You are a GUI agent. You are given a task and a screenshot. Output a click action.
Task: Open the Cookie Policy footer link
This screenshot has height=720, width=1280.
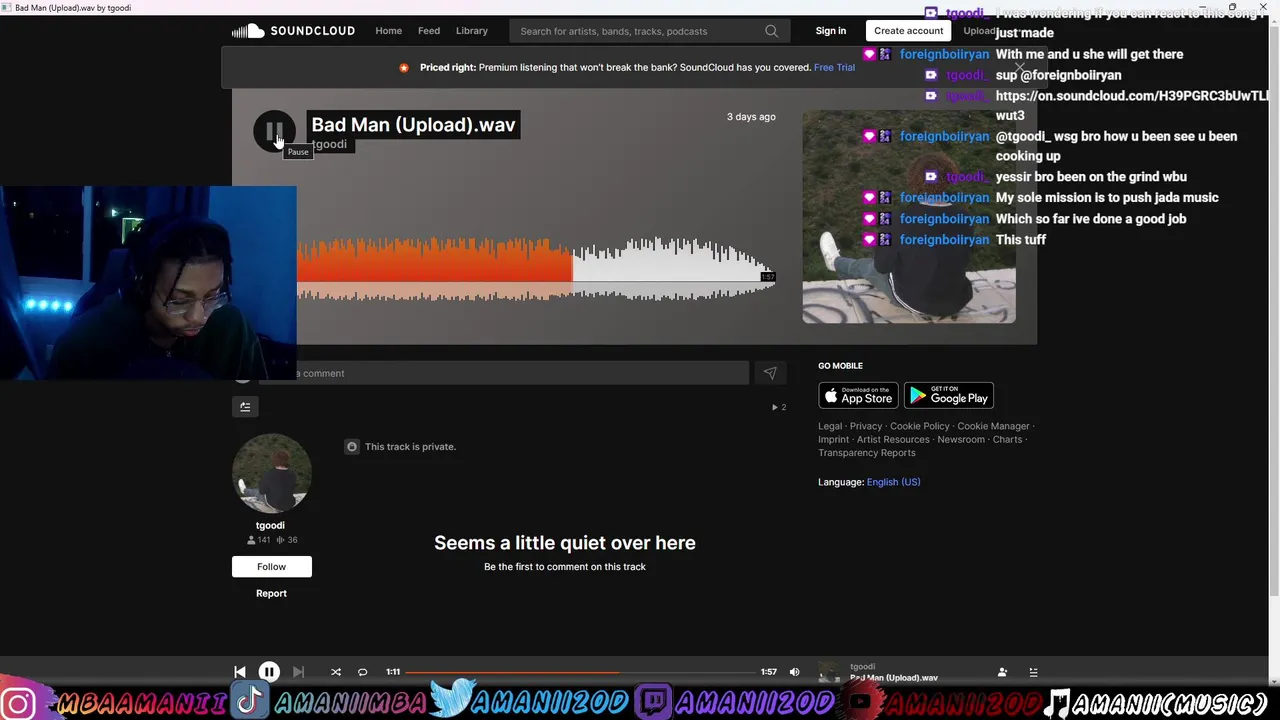[x=920, y=426]
